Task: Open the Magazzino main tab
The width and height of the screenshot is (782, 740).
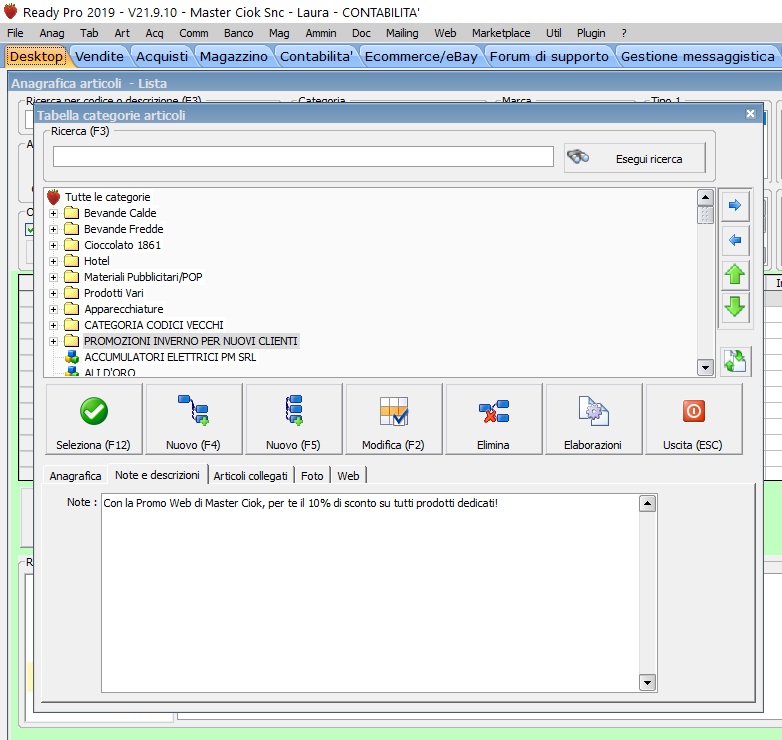Action: point(233,56)
